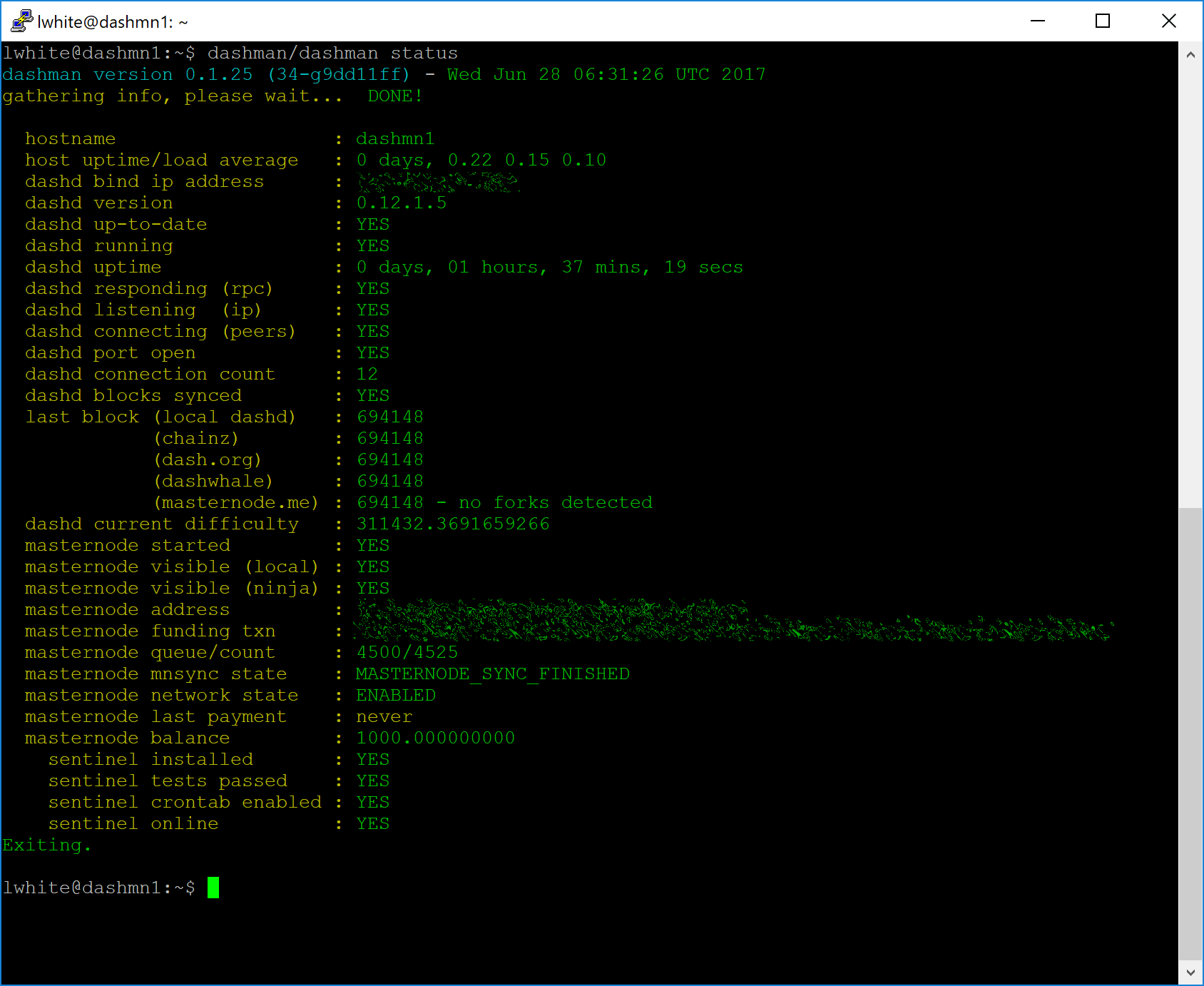Screen dimensions: 1204x986
Task: Click YES next to sentinel installed
Action: click(372, 760)
